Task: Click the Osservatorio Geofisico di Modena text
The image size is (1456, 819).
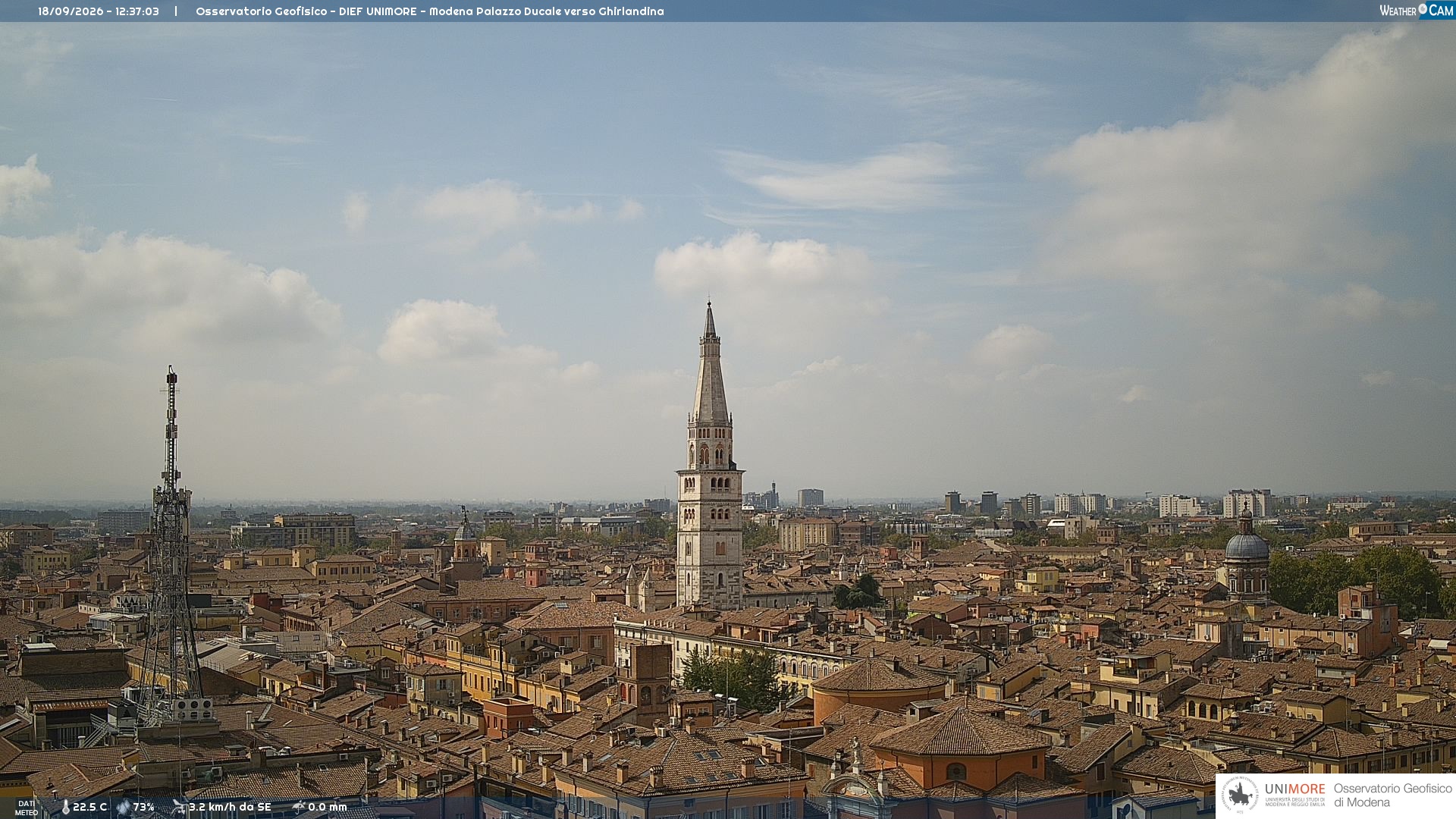Action: coord(1392,795)
